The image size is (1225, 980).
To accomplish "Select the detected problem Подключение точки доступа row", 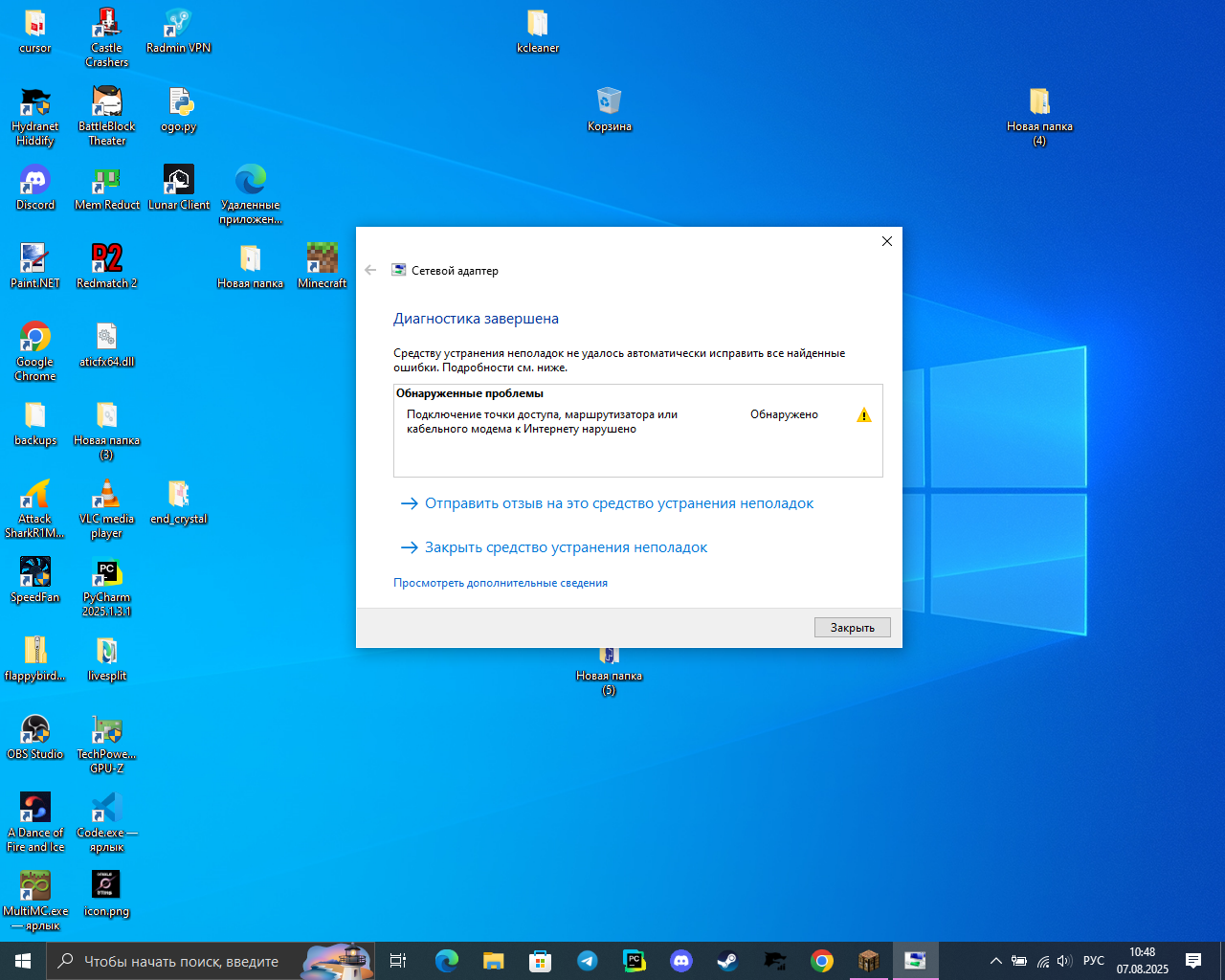I will click(638, 422).
